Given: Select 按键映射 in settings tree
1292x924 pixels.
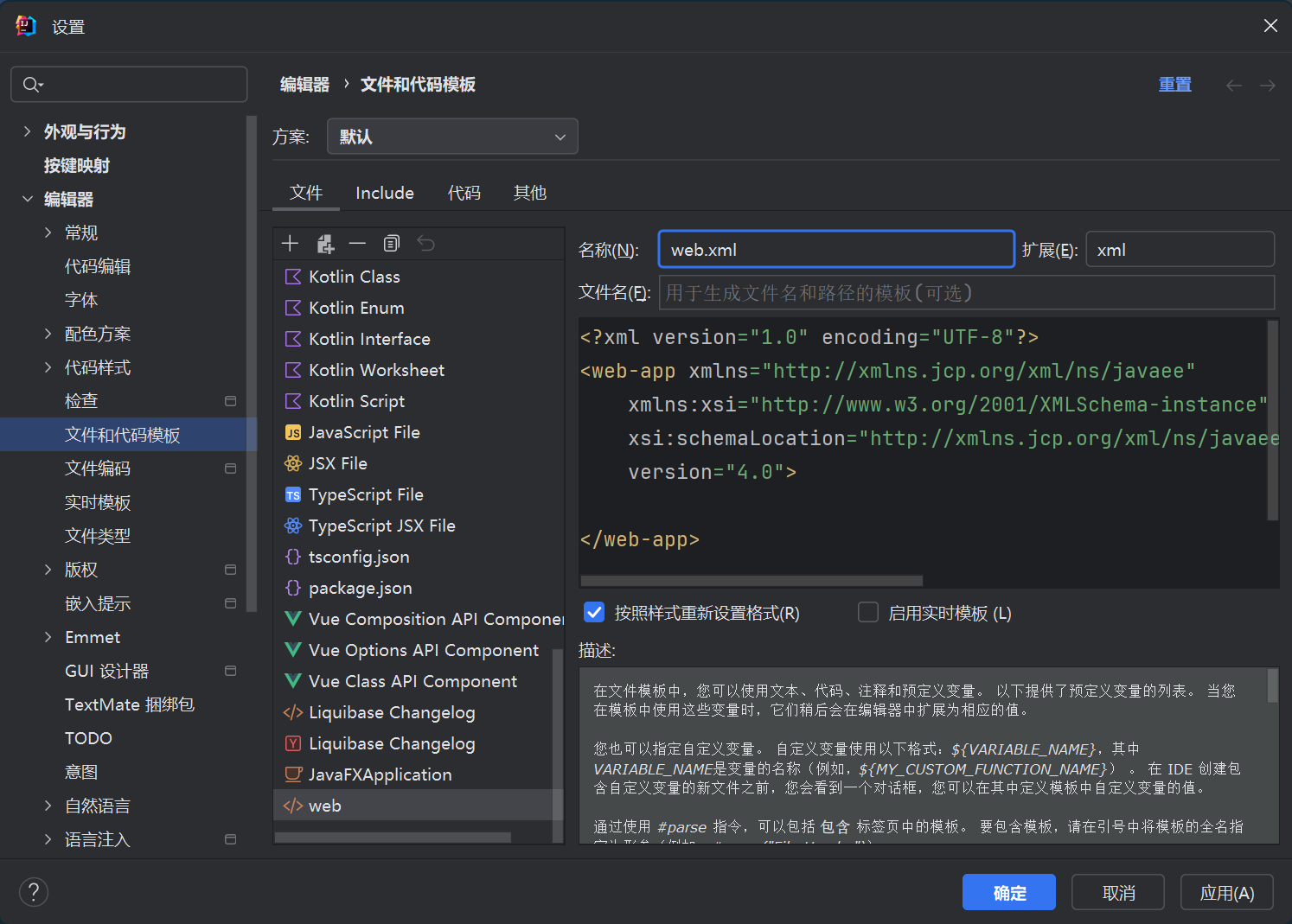Looking at the screenshot, I should coord(77,165).
